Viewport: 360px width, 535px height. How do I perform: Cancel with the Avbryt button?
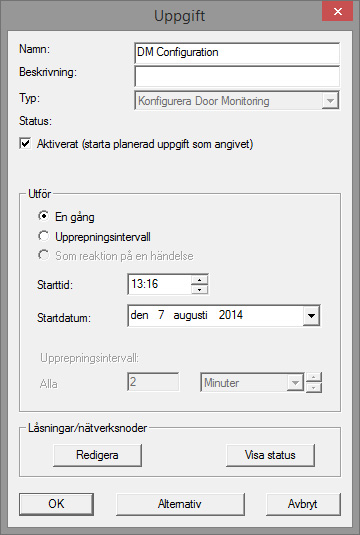[x=303, y=504]
